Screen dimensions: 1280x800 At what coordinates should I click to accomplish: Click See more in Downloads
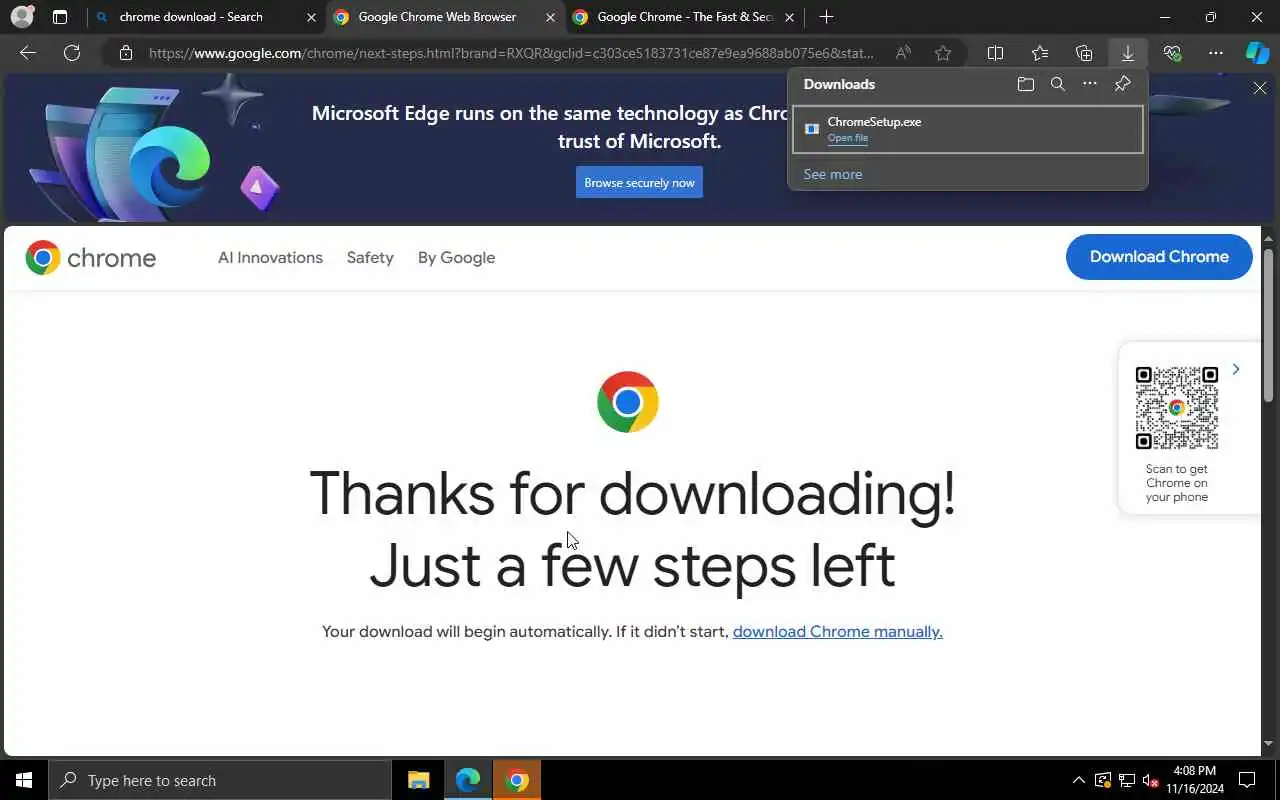[x=832, y=174]
